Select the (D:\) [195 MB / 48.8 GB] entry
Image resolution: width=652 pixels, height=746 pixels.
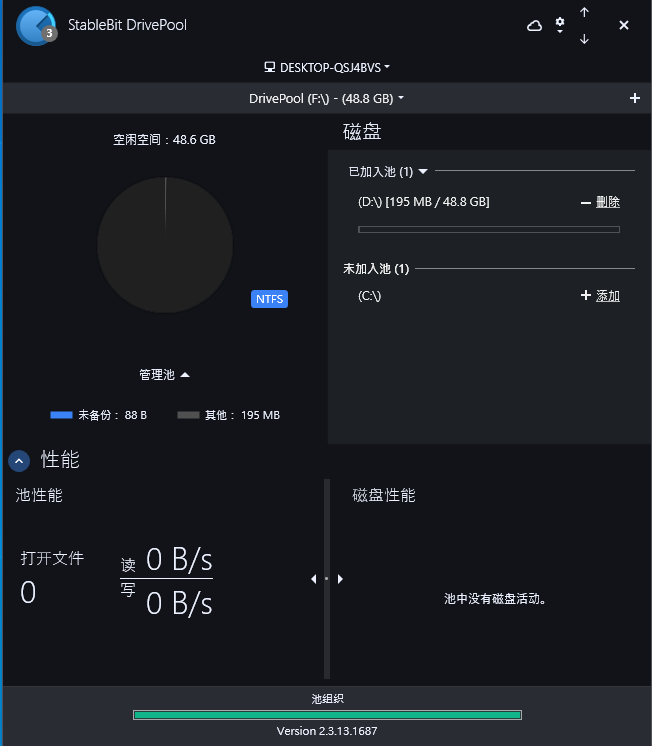pyautogui.click(x=424, y=202)
